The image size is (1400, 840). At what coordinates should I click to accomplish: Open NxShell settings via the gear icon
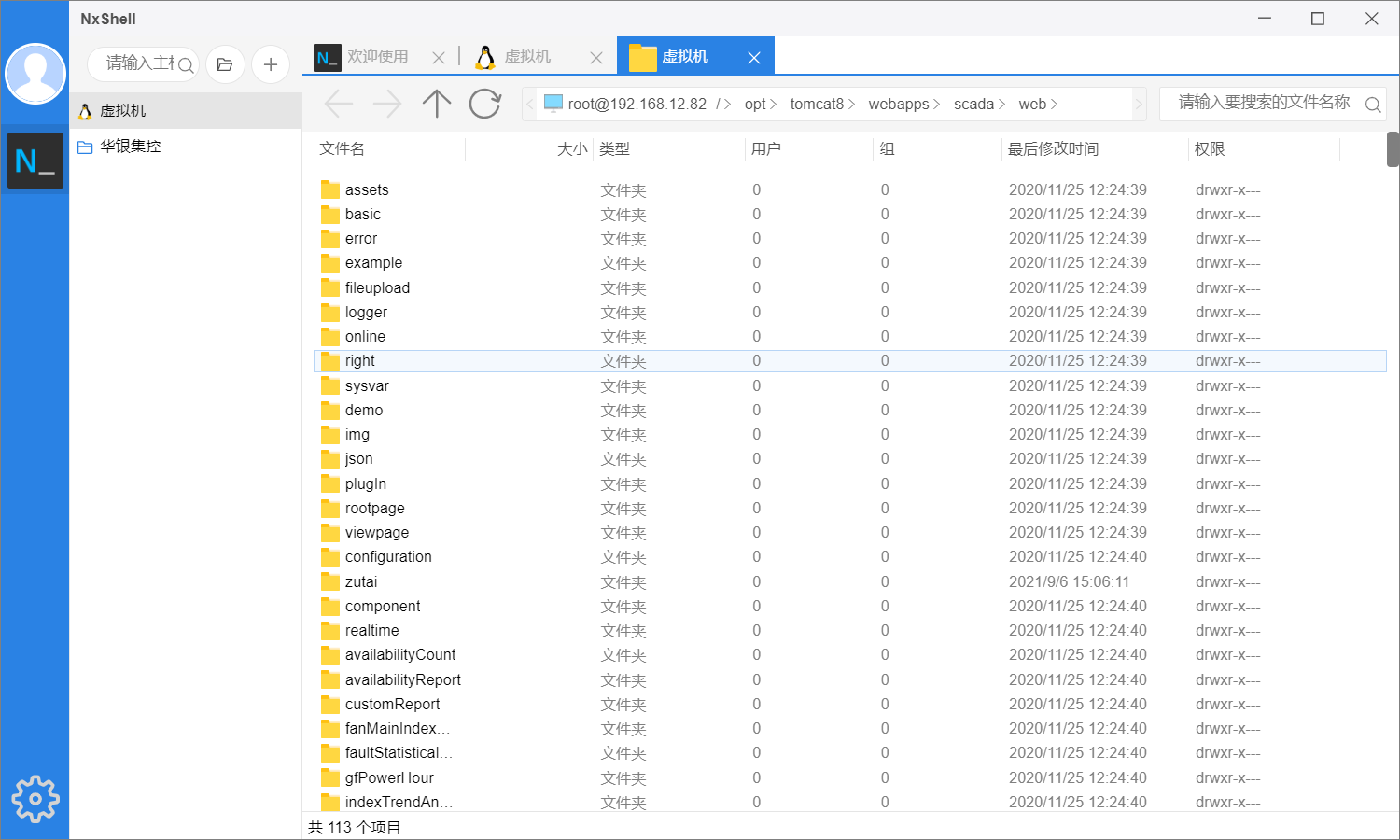(35, 799)
